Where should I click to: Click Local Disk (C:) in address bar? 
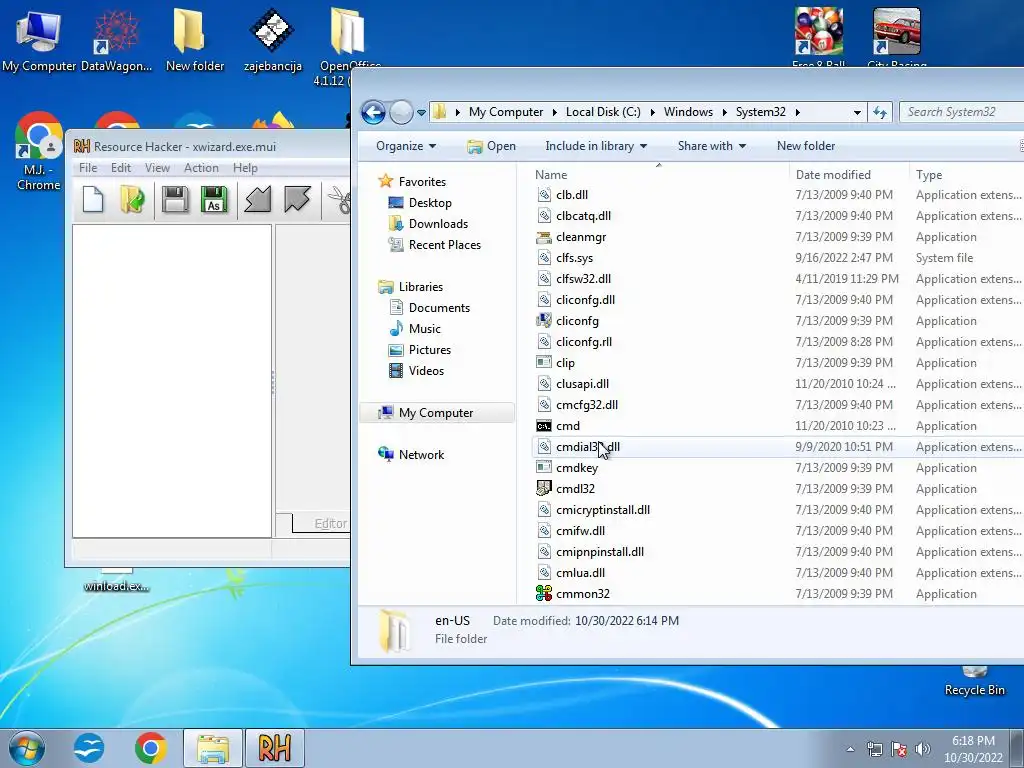click(x=603, y=112)
